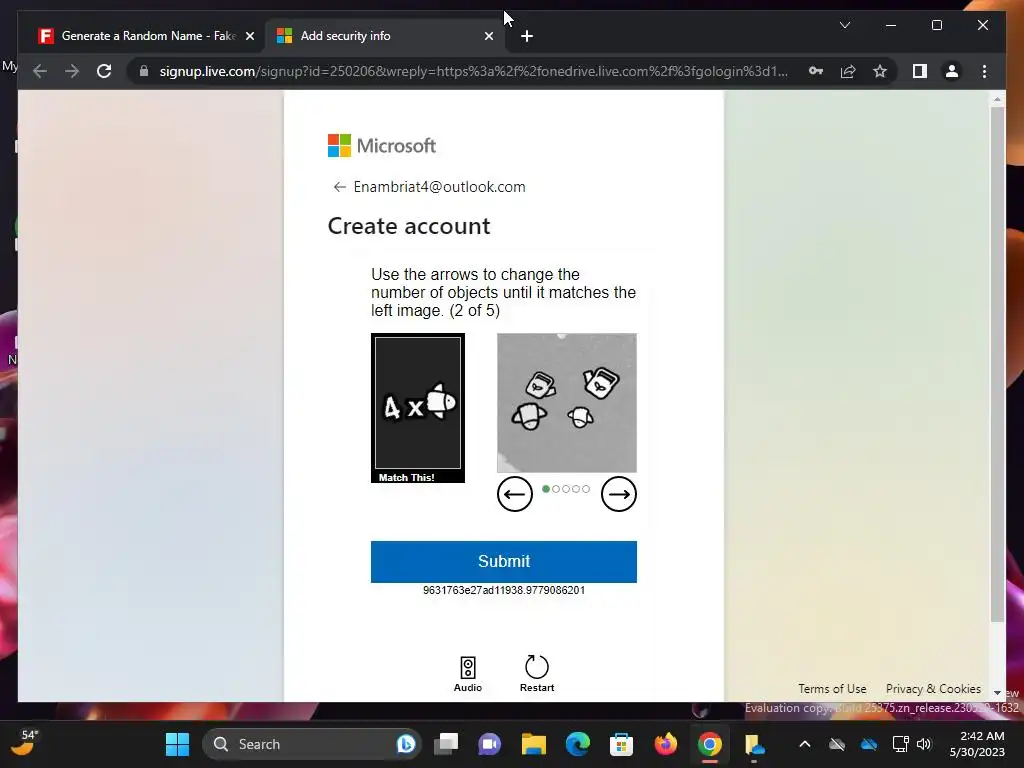Open the Terms of Use link
The height and width of the screenshot is (768, 1024).
[x=832, y=689]
